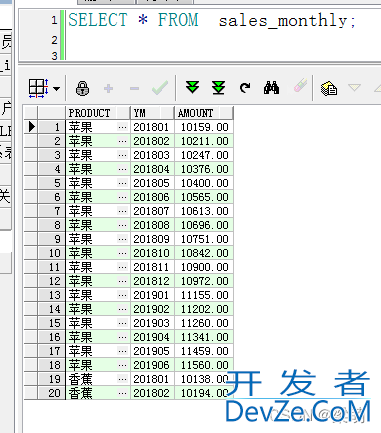This screenshot has height=433, width=381.
Task: Click the amount cell 10842.00
Action: 204,253
